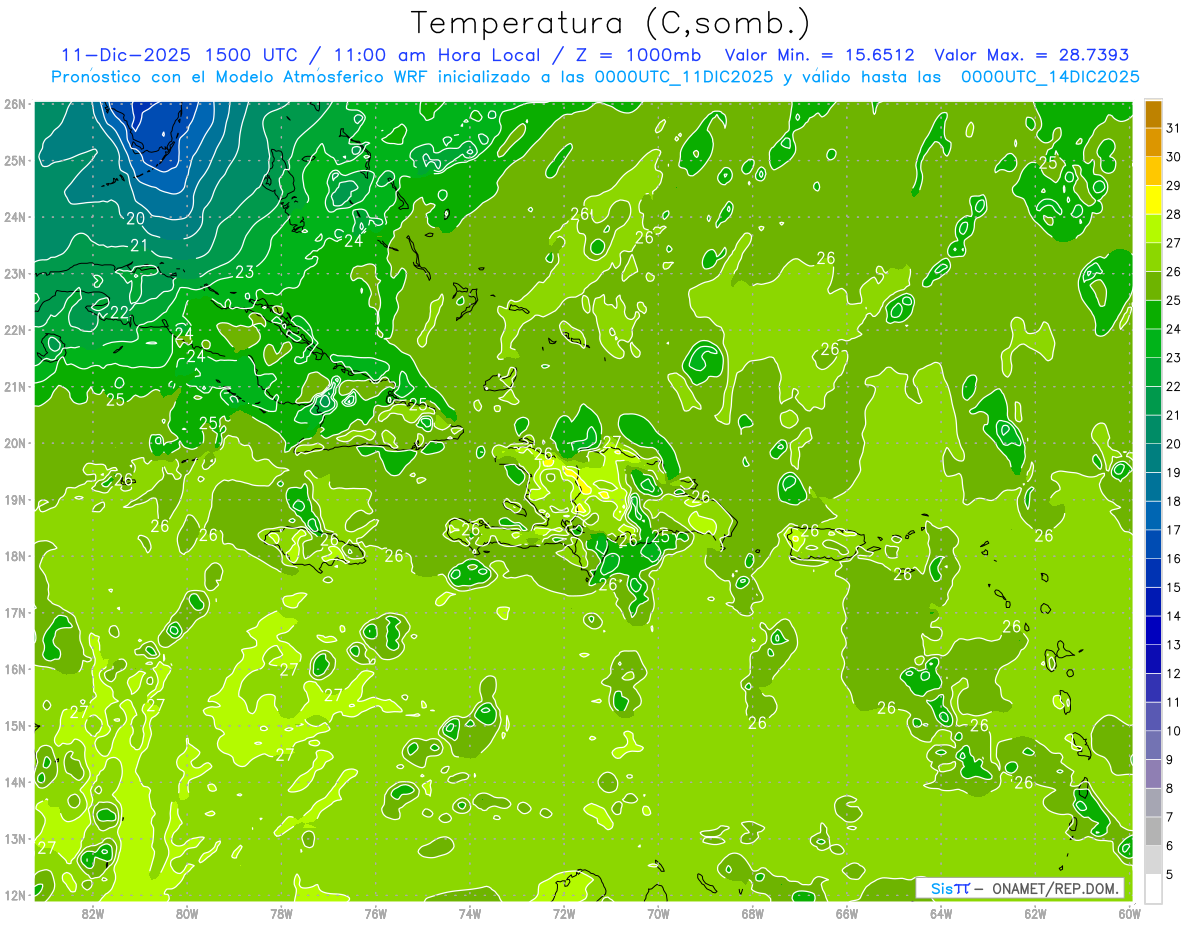Click the '78W' longitude axis label
The image size is (1200, 927).
click(x=281, y=913)
